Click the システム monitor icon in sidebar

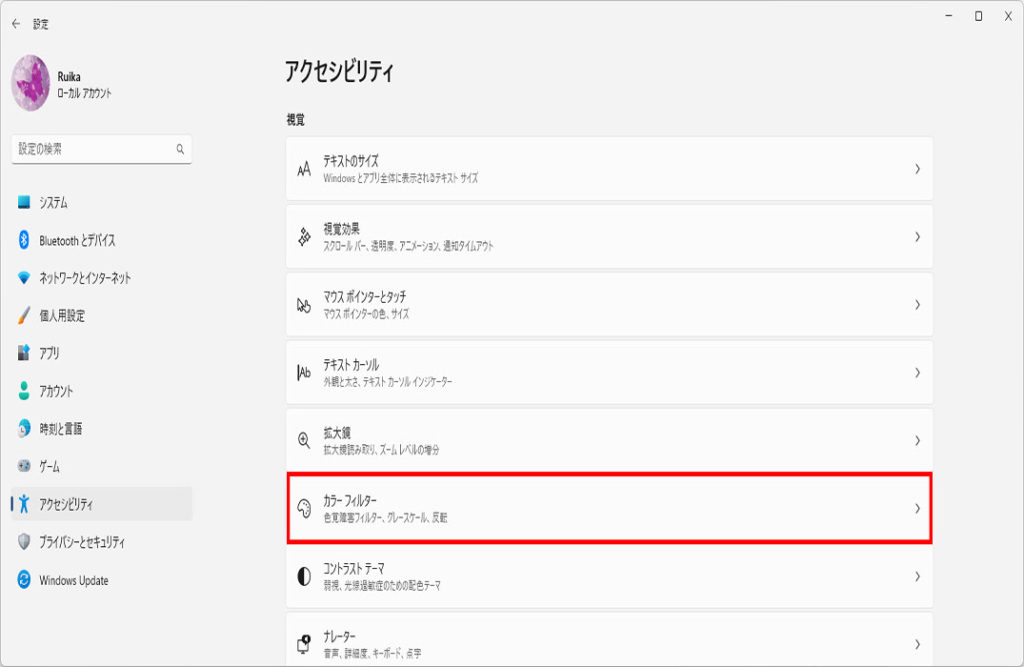tap(25, 202)
